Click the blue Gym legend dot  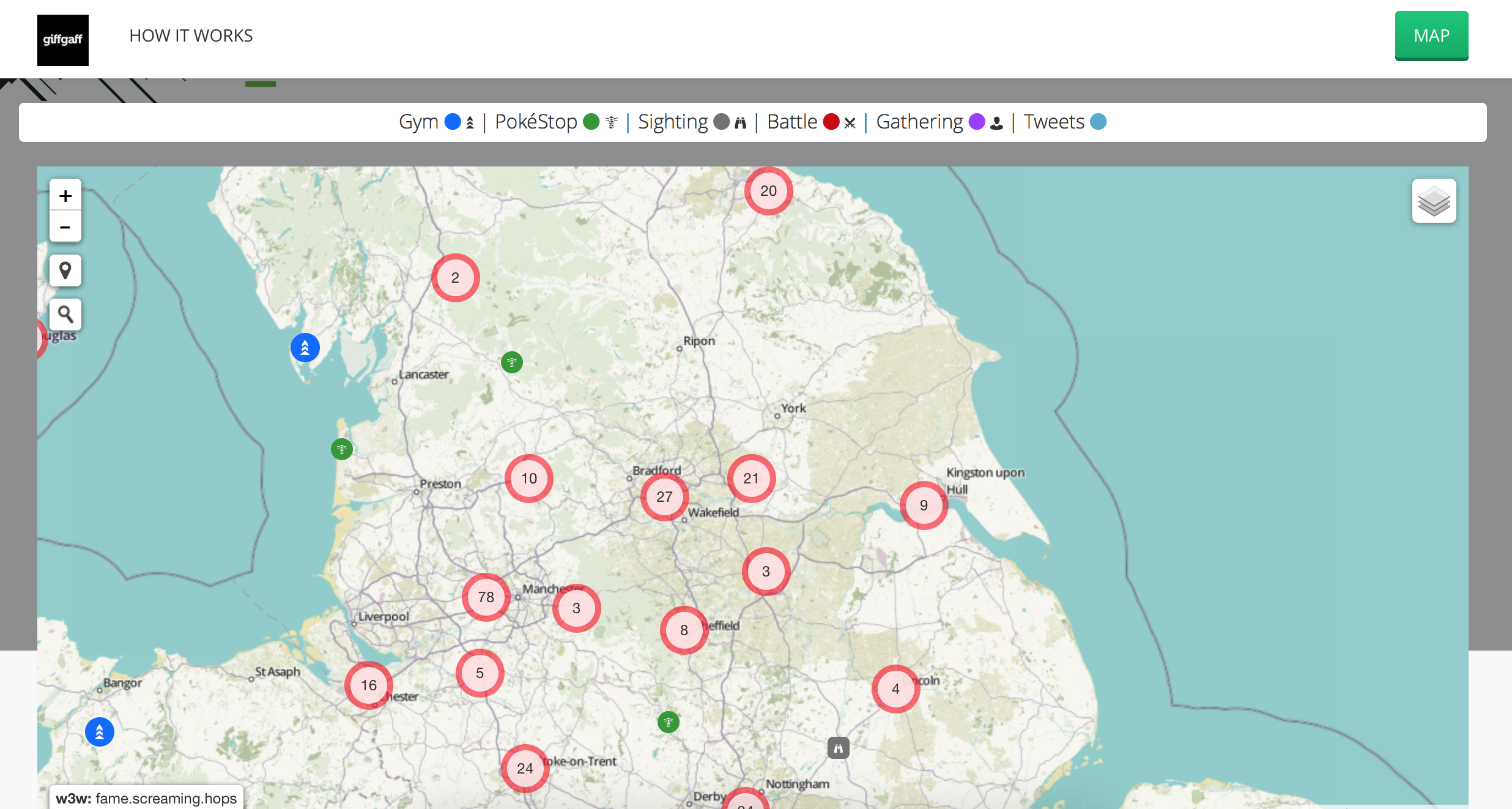[453, 122]
